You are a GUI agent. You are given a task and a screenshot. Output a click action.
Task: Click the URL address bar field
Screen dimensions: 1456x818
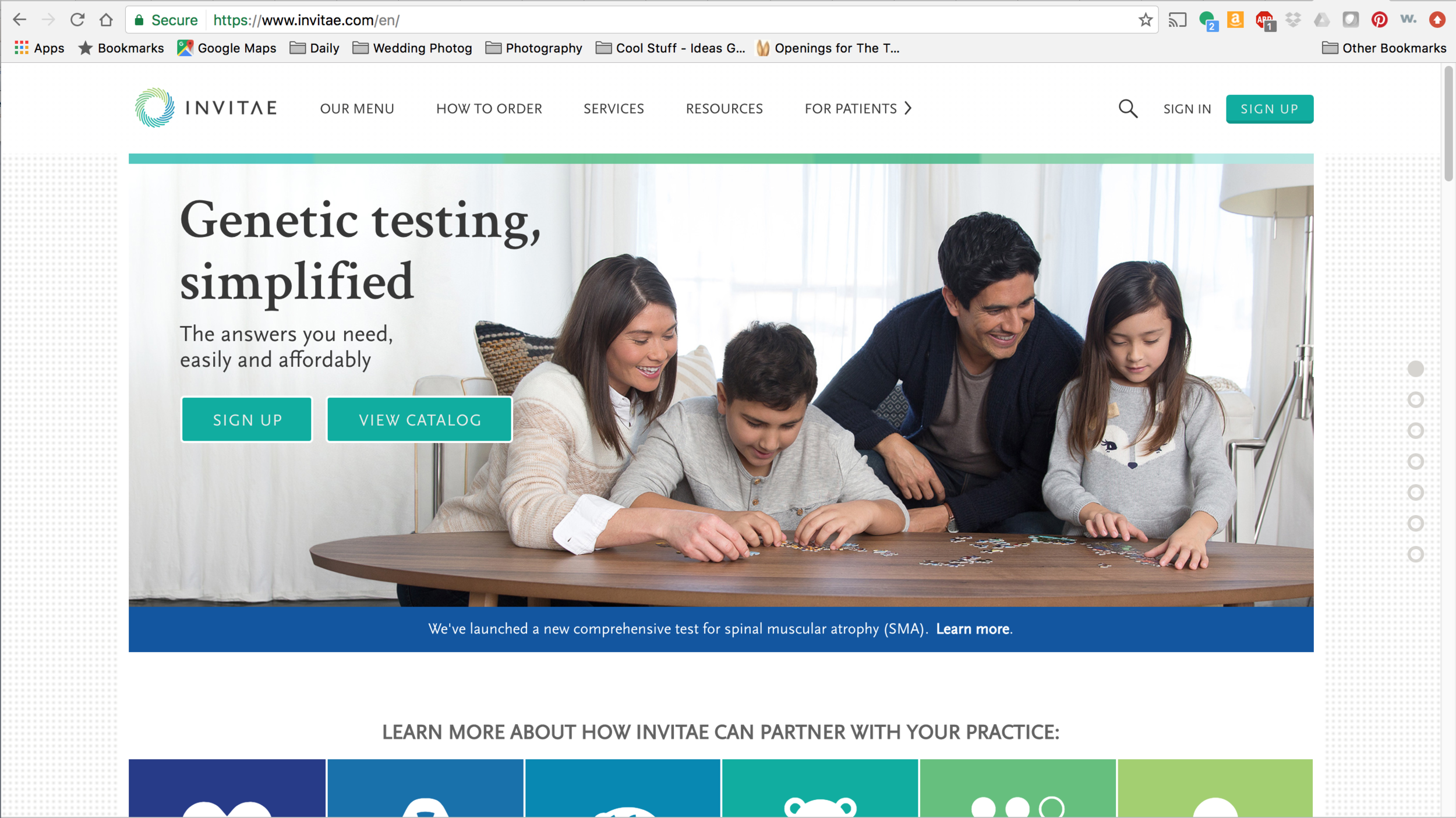point(641,20)
